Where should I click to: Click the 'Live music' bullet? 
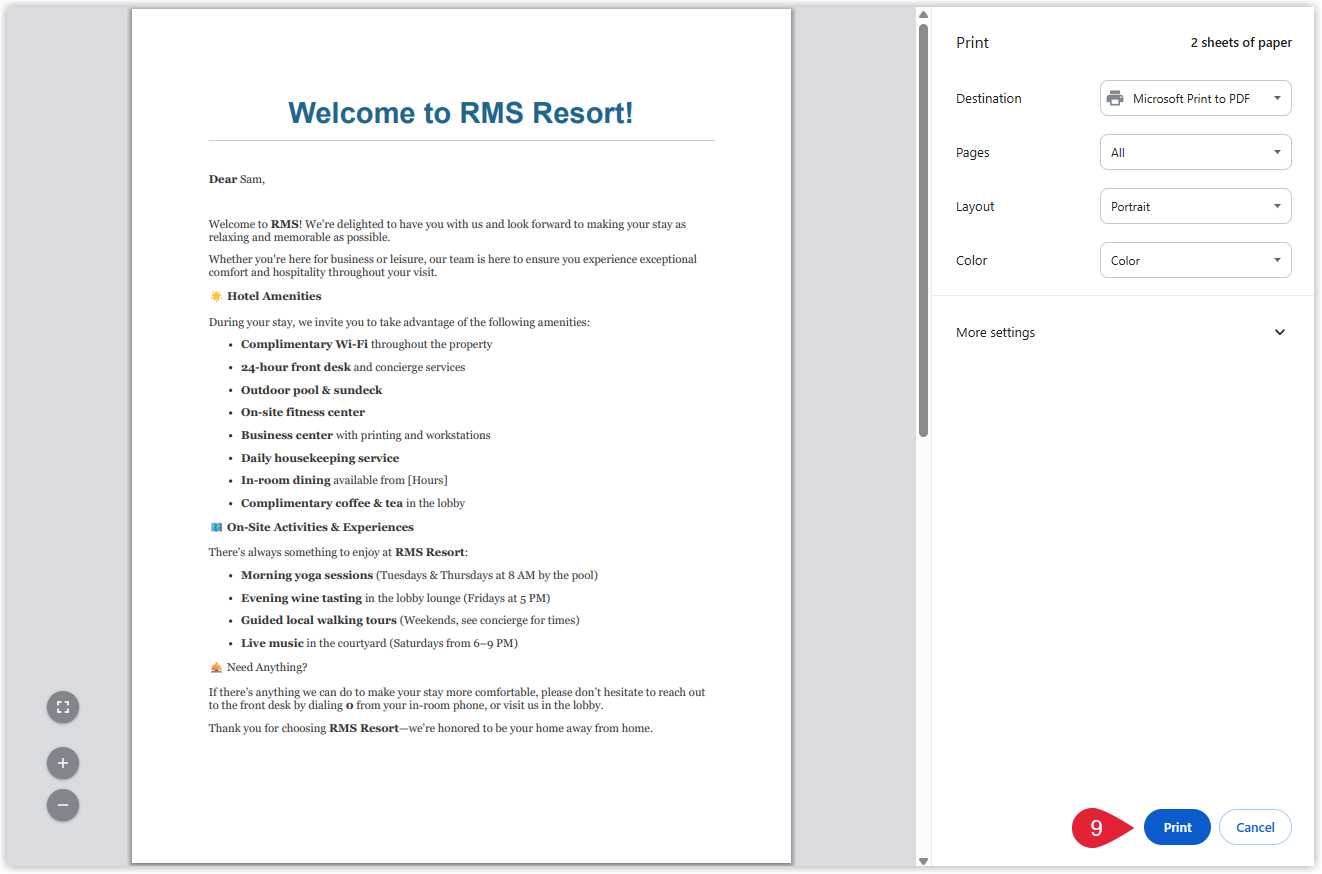point(379,643)
